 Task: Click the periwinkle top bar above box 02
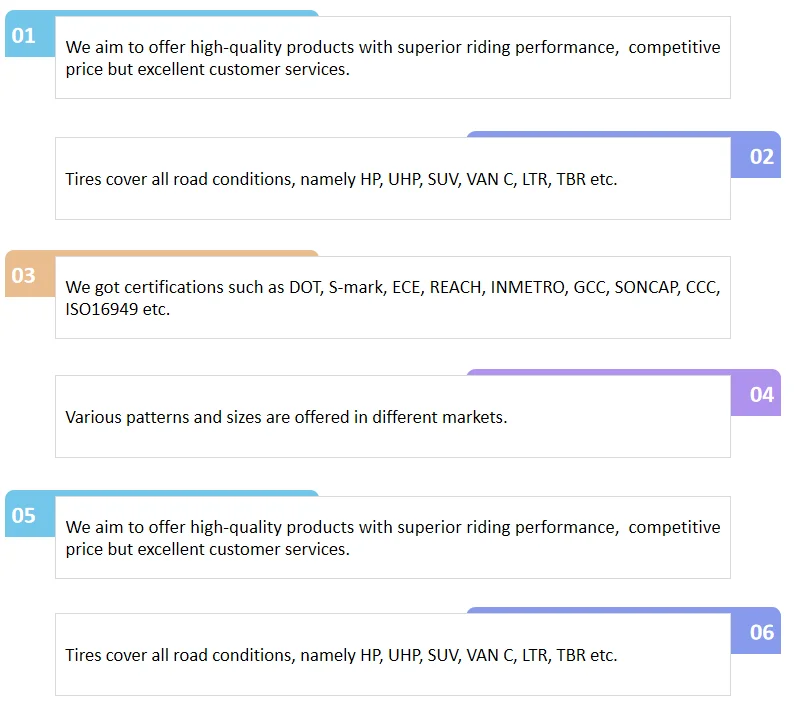pyautogui.click(x=623, y=134)
